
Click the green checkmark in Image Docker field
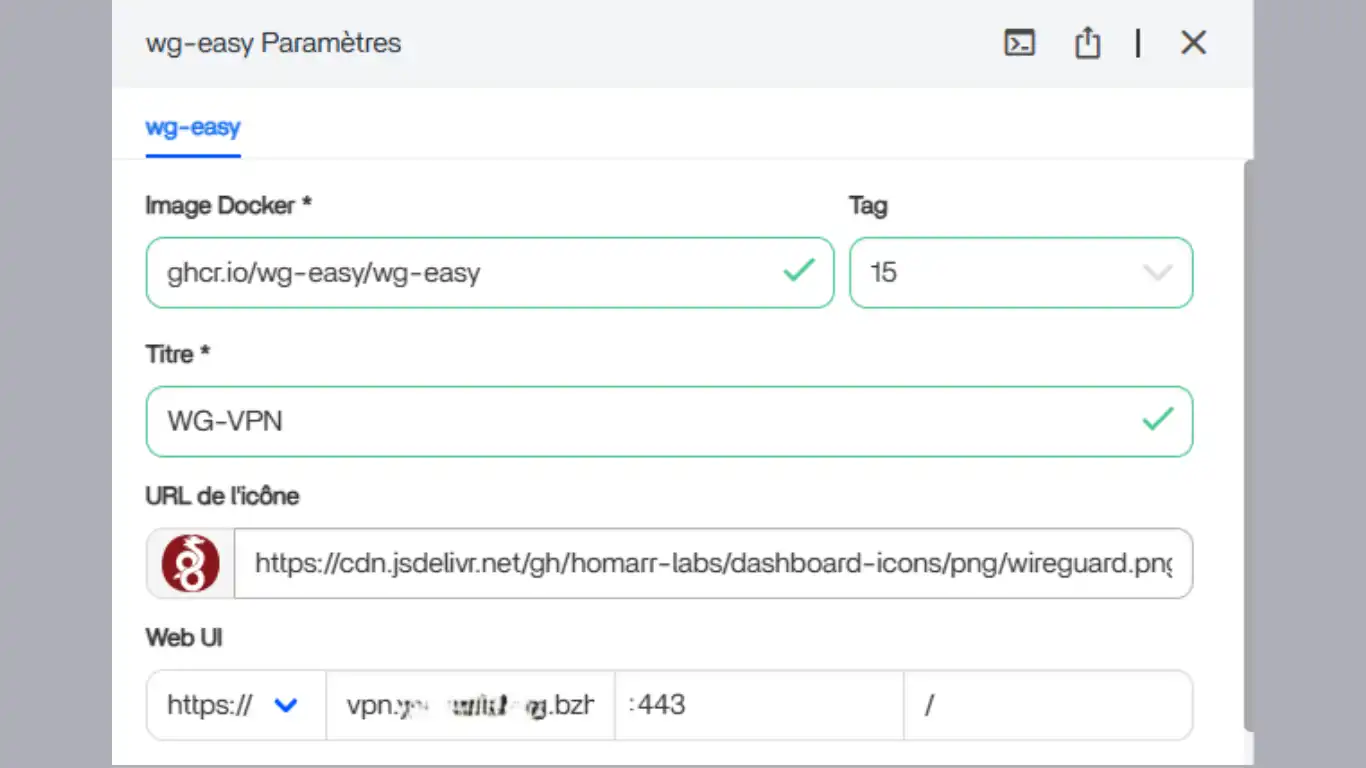point(798,271)
